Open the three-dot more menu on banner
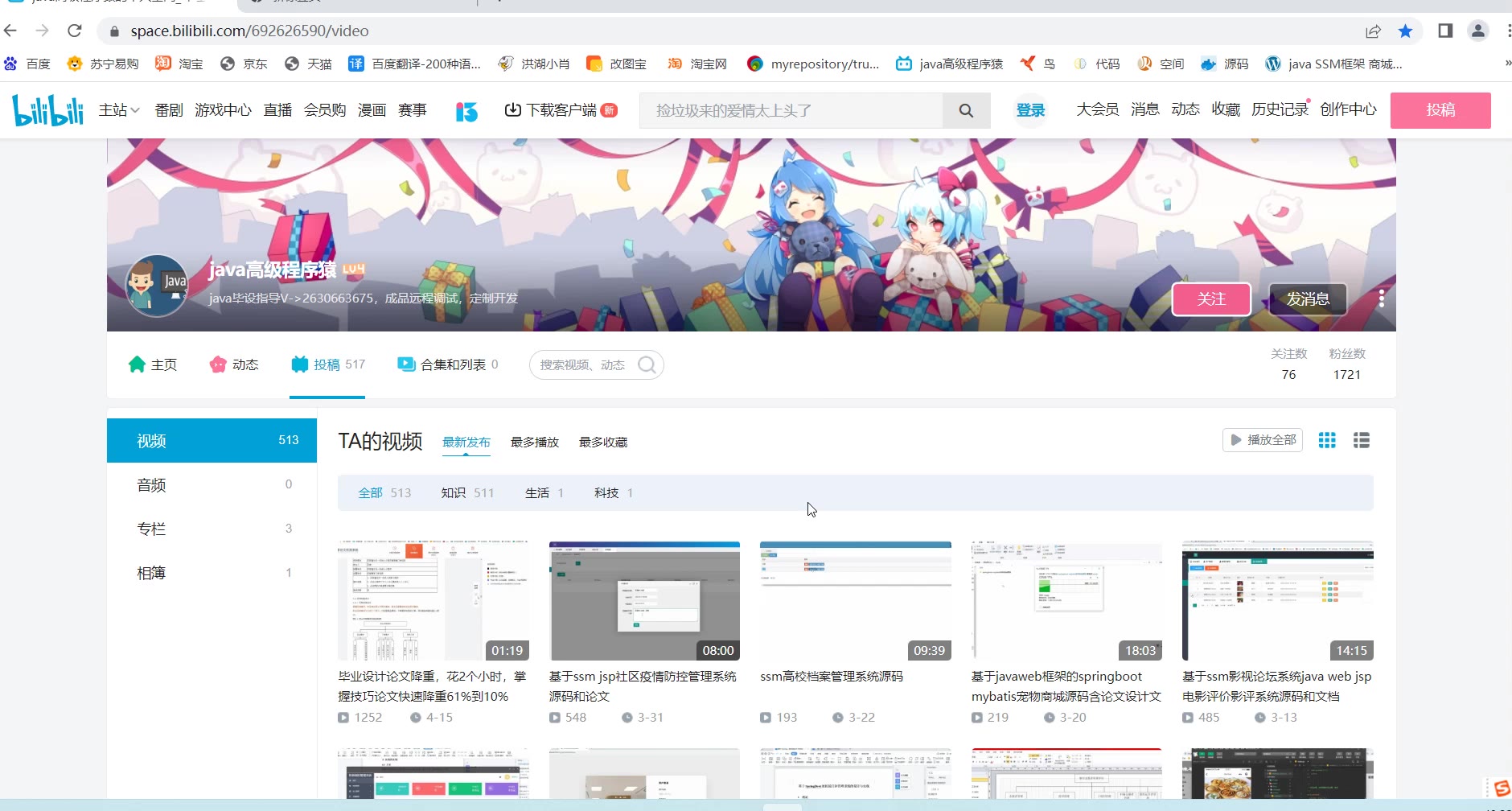The image size is (1512, 811). 1382,298
